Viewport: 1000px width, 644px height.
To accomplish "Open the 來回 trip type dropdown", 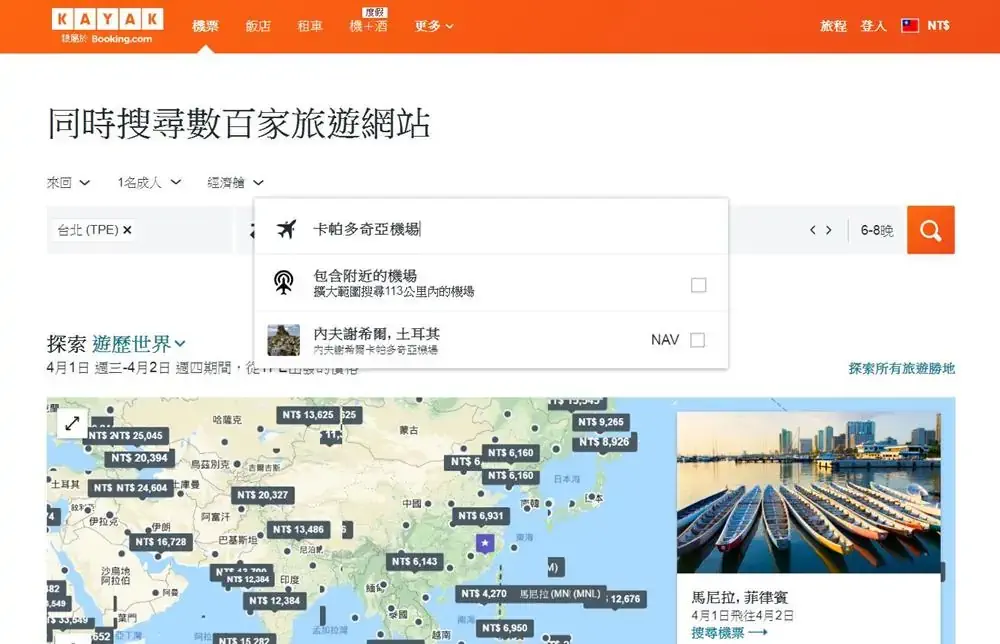I will pos(68,183).
